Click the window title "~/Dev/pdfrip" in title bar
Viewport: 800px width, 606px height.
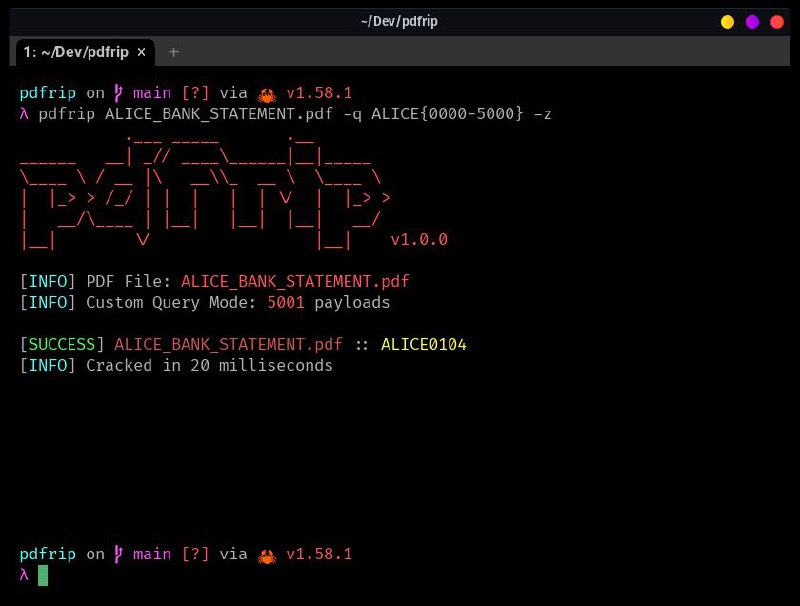pyautogui.click(x=399, y=21)
